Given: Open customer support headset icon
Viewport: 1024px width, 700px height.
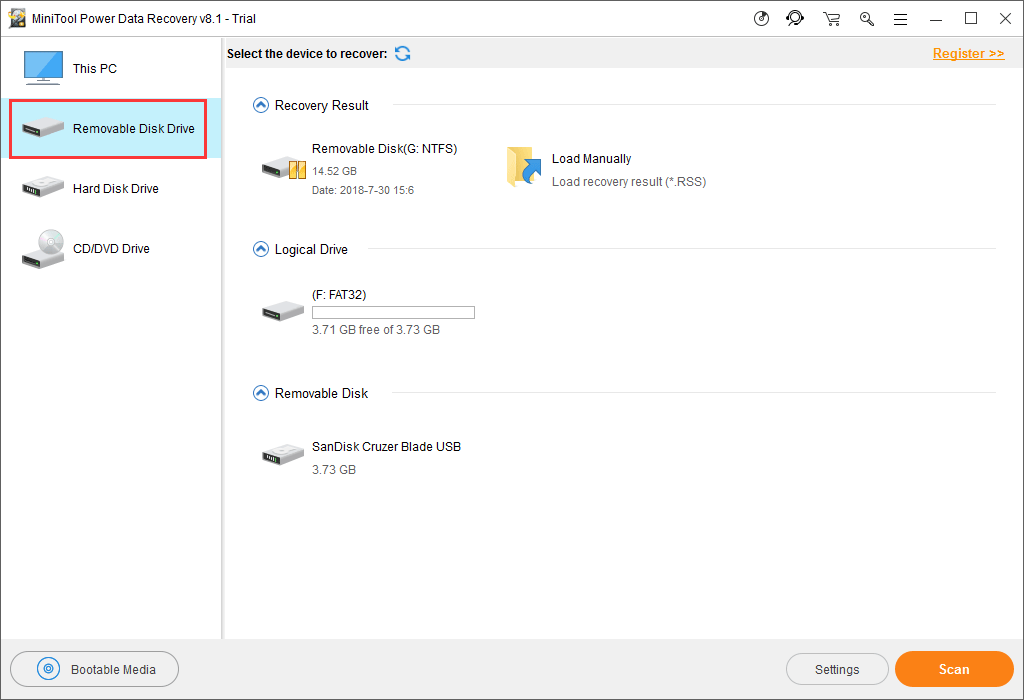Looking at the screenshot, I should tap(795, 18).
